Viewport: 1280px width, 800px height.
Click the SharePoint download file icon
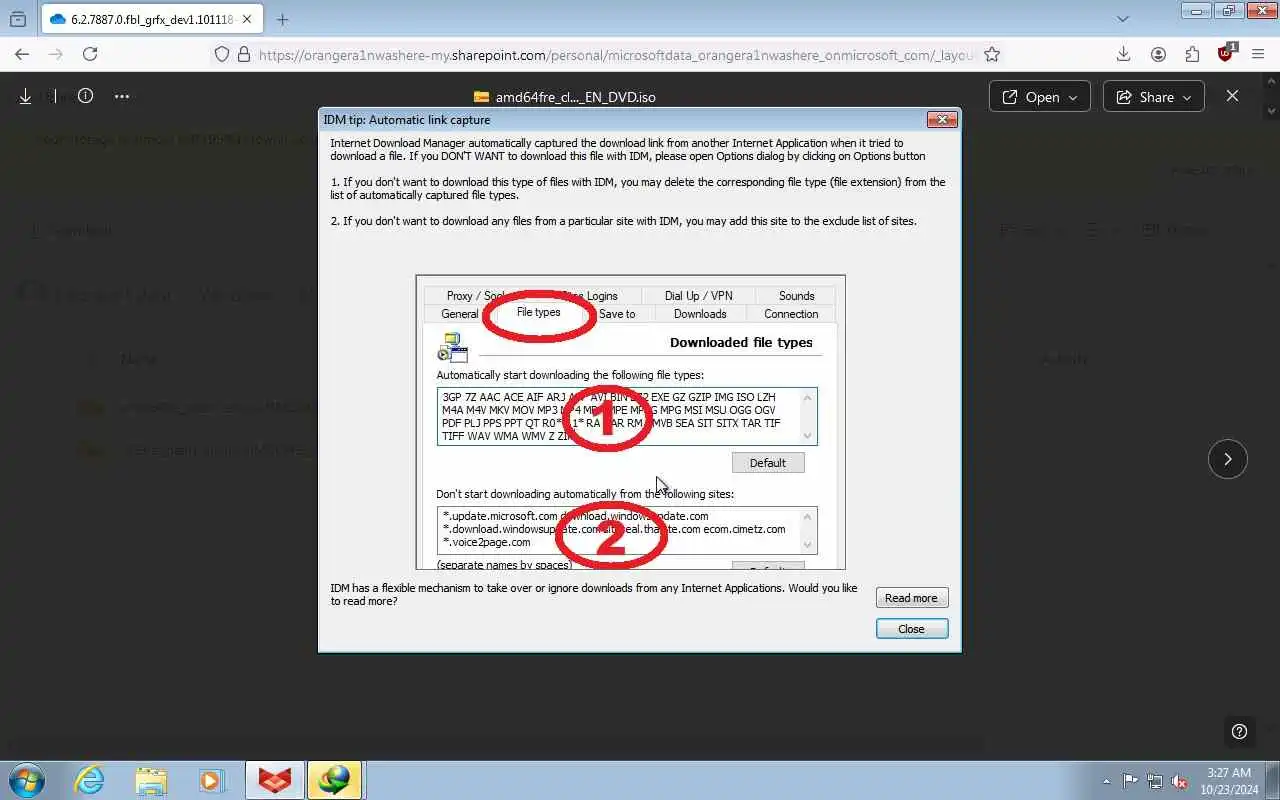click(x=25, y=96)
